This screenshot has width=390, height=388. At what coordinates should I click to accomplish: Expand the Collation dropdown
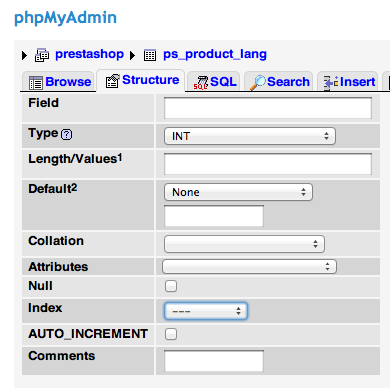244,244
